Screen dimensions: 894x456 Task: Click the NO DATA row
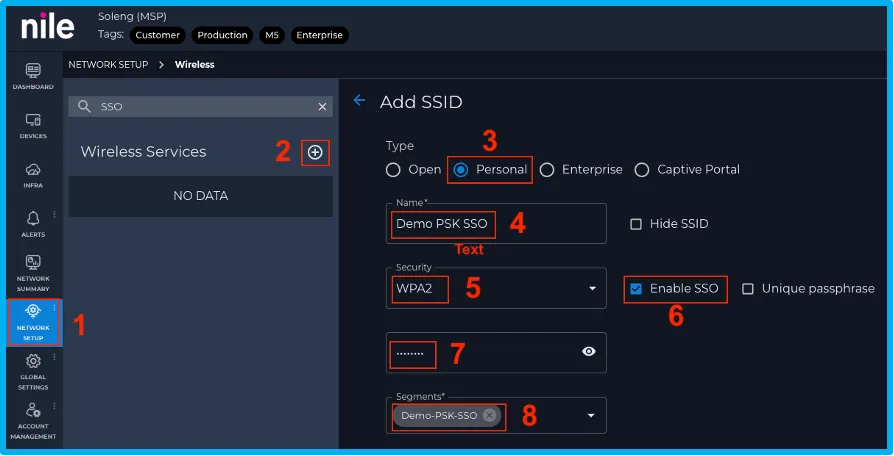(201, 196)
